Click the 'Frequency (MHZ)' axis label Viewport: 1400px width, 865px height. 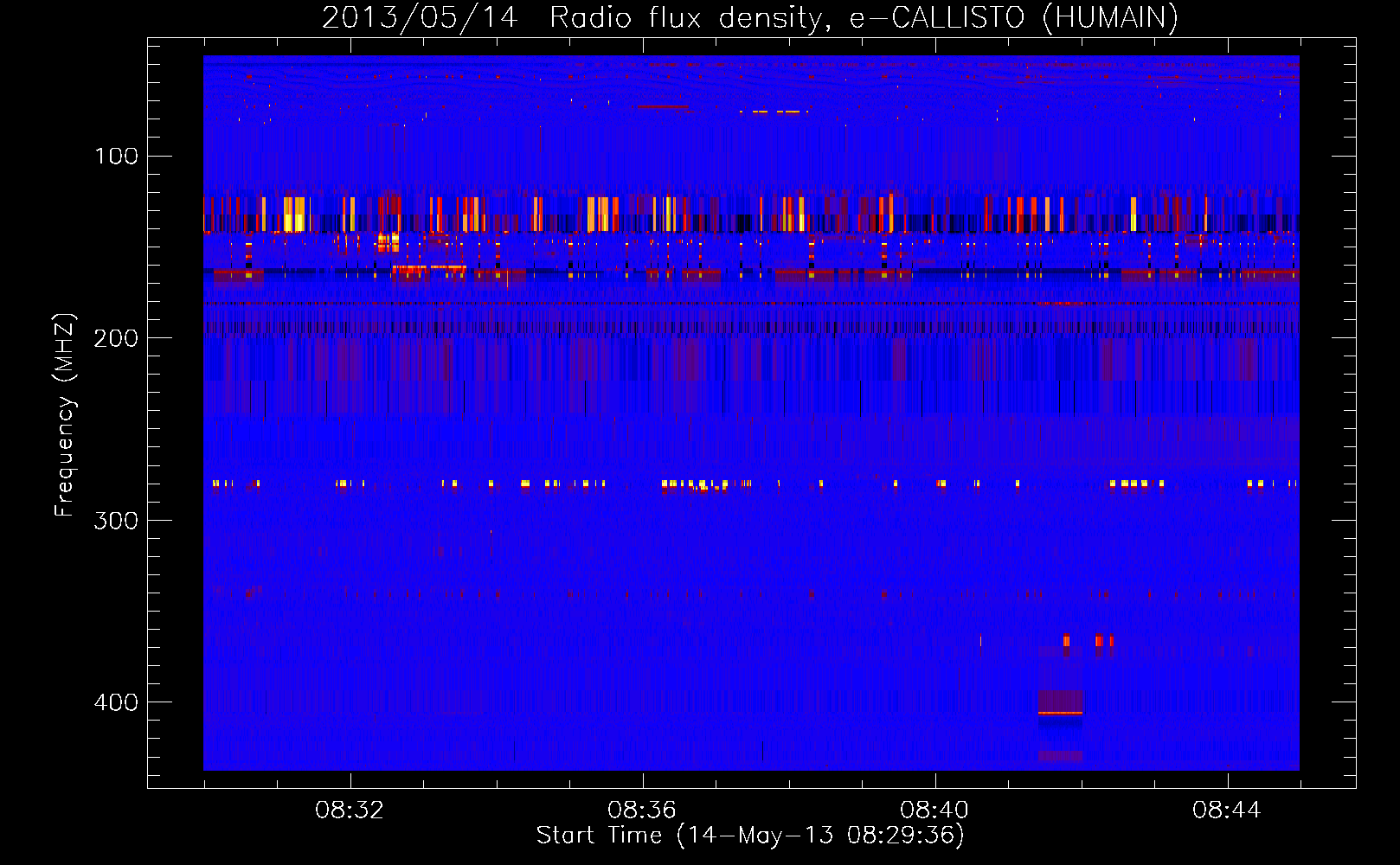(65, 415)
